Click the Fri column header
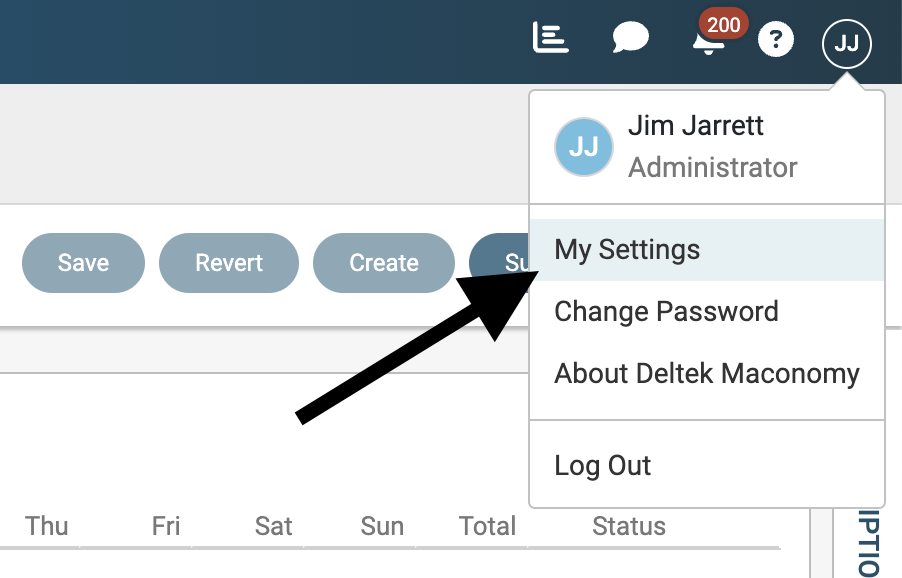902x578 pixels. coord(166,526)
